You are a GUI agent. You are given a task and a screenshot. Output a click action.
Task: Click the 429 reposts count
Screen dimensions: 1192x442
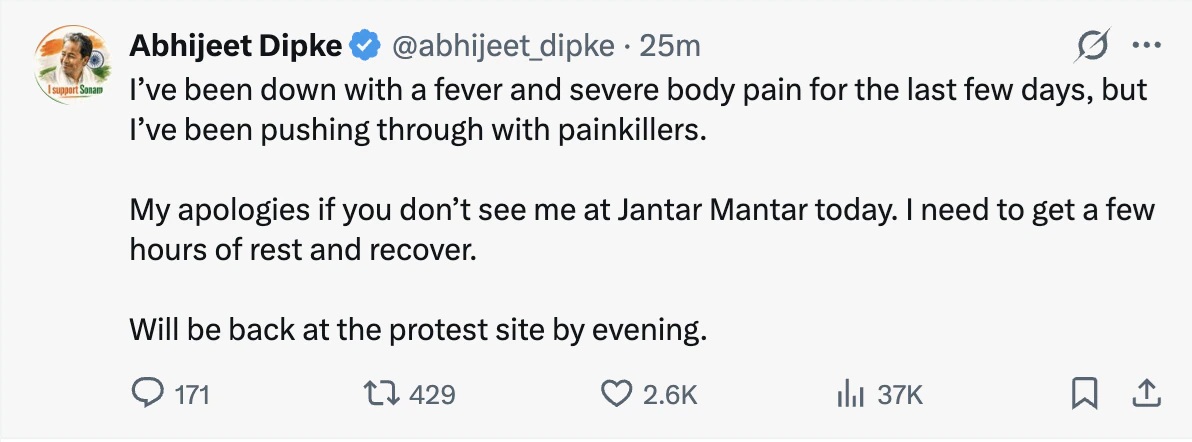(x=433, y=395)
